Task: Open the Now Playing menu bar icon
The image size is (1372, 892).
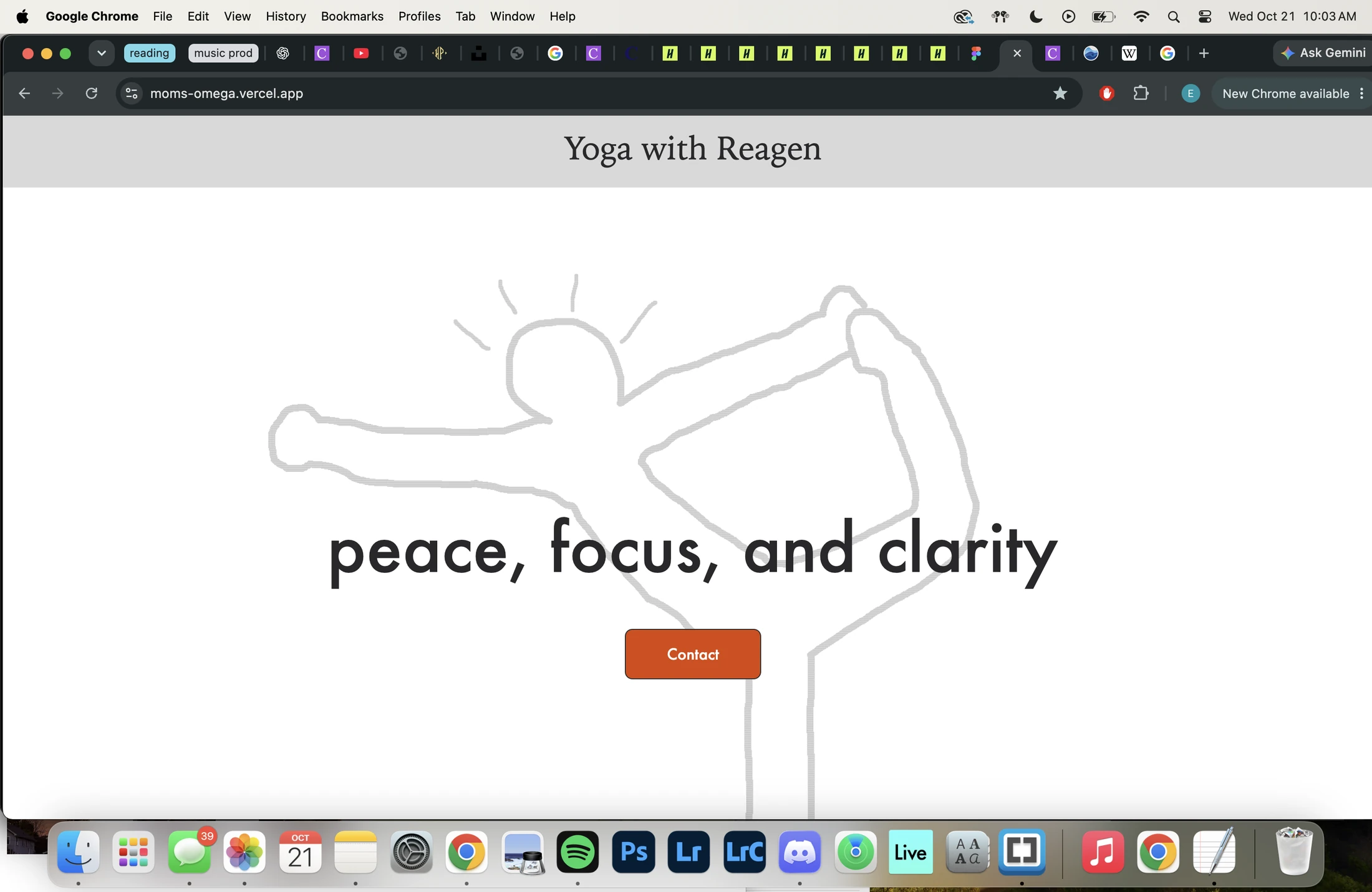Action: pos(1068,16)
